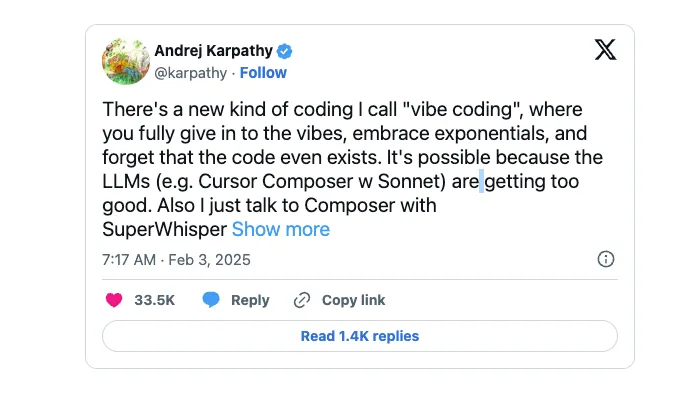Open the Andrej Karpathy display name
The image size is (688, 398).
[214, 50]
